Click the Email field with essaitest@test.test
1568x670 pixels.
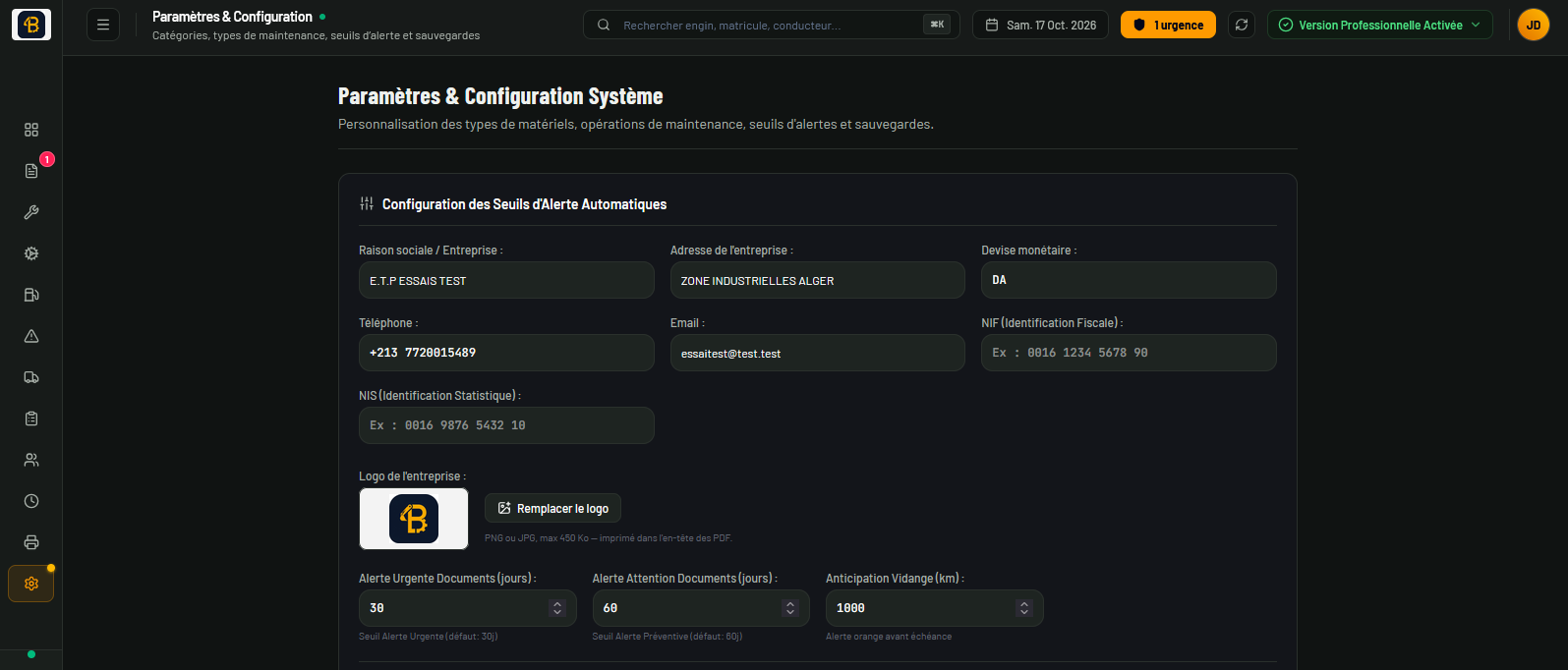(x=818, y=353)
